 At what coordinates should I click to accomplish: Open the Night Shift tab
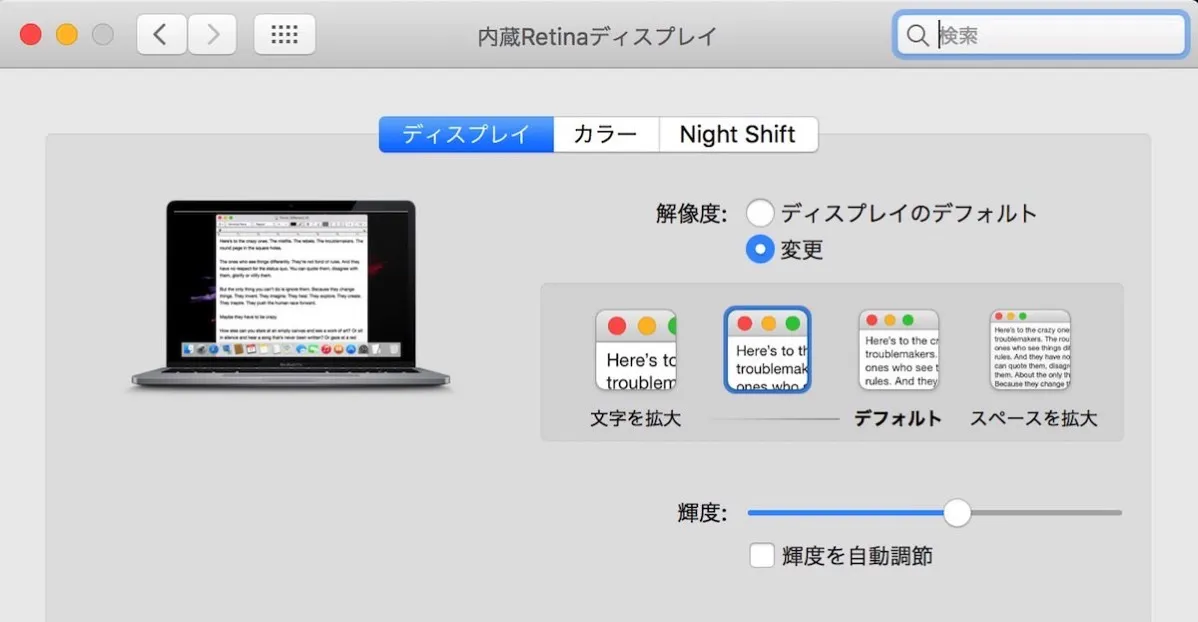[x=738, y=134]
